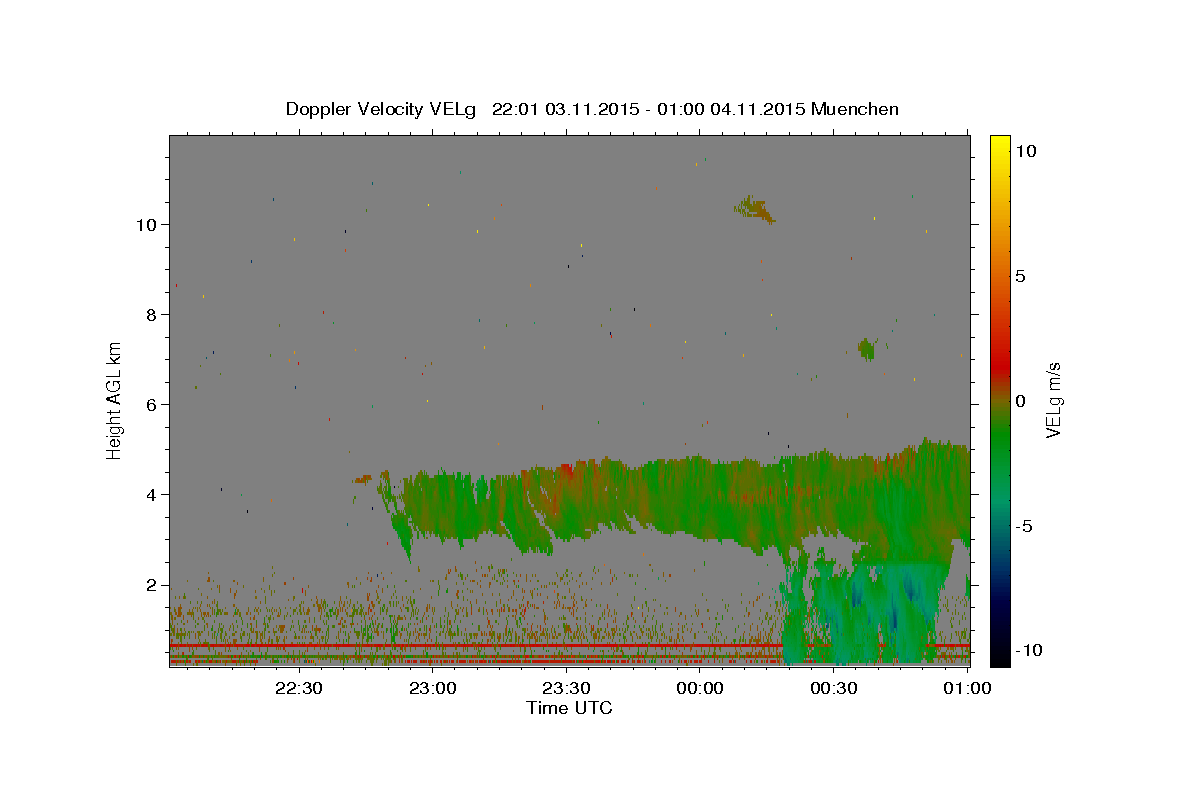Click the colorbar label '-5'
Screen dimensions: 1200x800
[1024, 526]
